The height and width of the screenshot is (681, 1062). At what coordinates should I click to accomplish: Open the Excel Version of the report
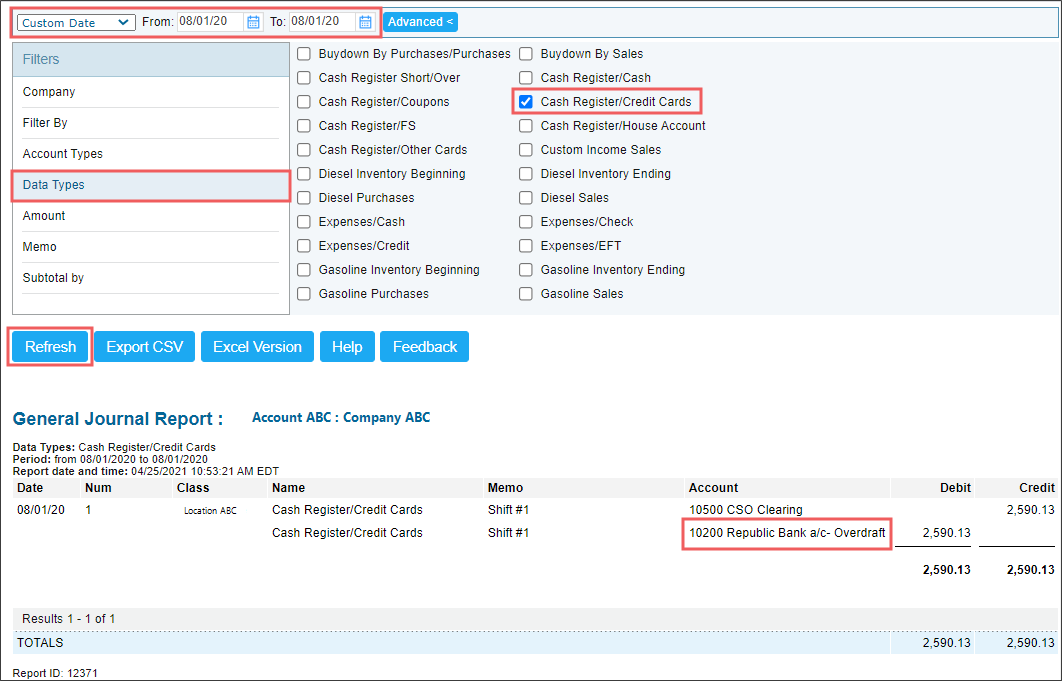click(x=258, y=346)
